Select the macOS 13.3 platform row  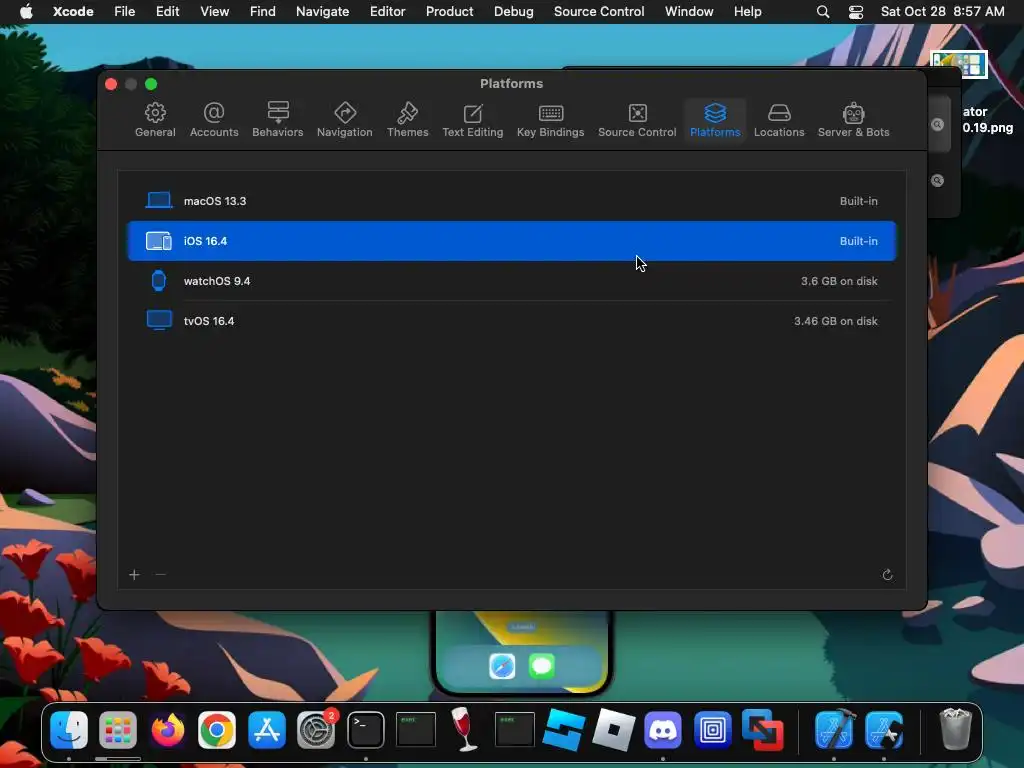511,201
